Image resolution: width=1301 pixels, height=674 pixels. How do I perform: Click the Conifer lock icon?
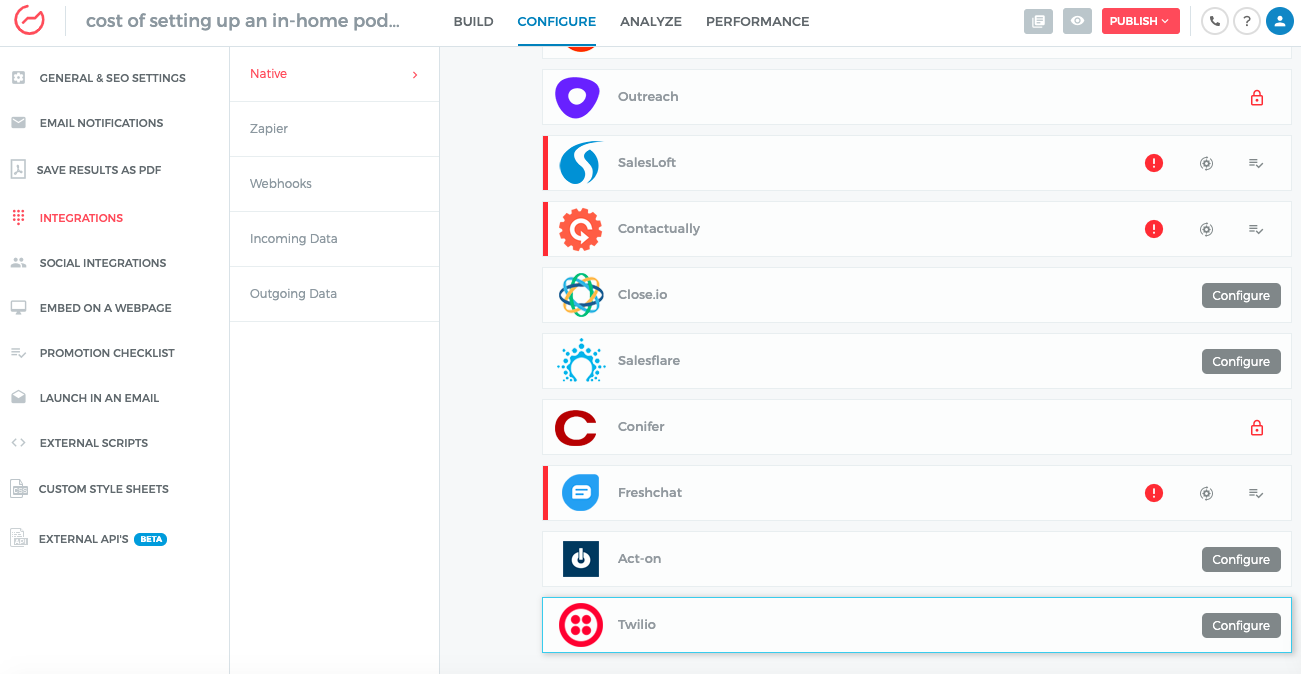click(1257, 427)
